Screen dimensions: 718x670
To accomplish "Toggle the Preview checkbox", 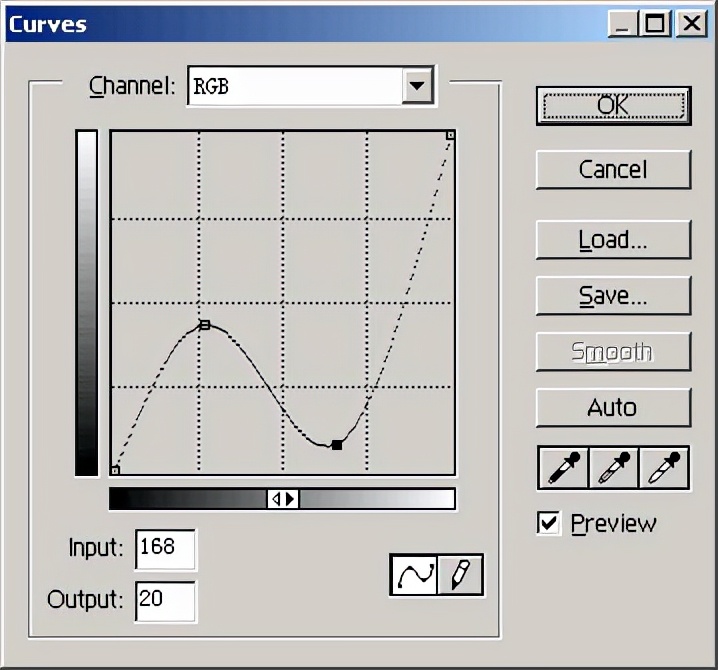I will tap(548, 523).
